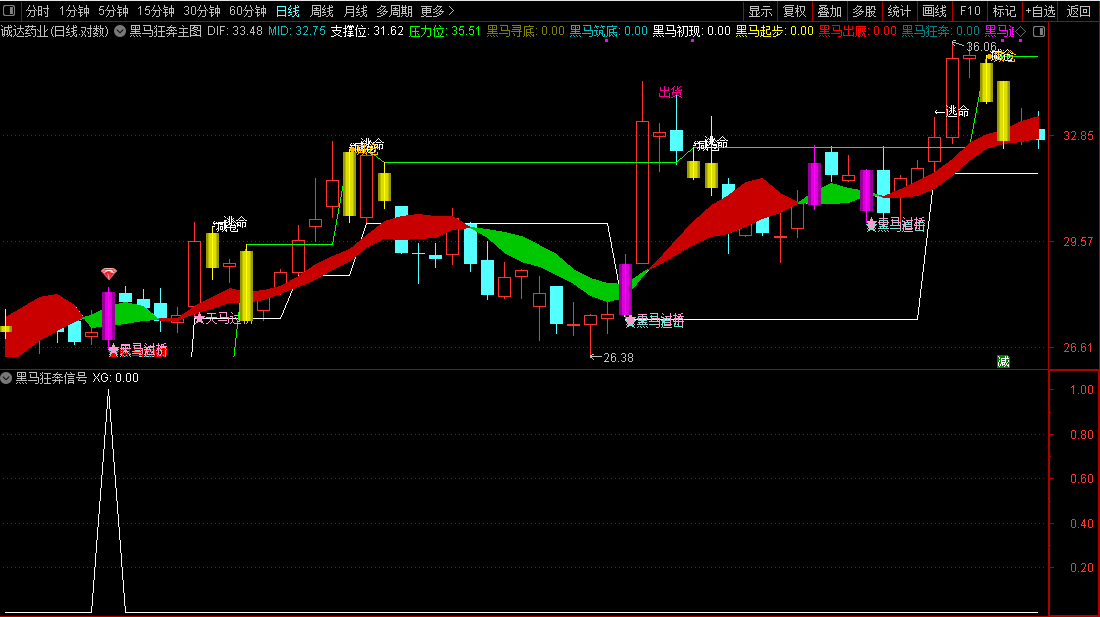Viewport: 1100px width, 617px height.
Task: Click the 0.20 sub-chart axis label
Action: pyautogui.click(x=1082, y=568)
